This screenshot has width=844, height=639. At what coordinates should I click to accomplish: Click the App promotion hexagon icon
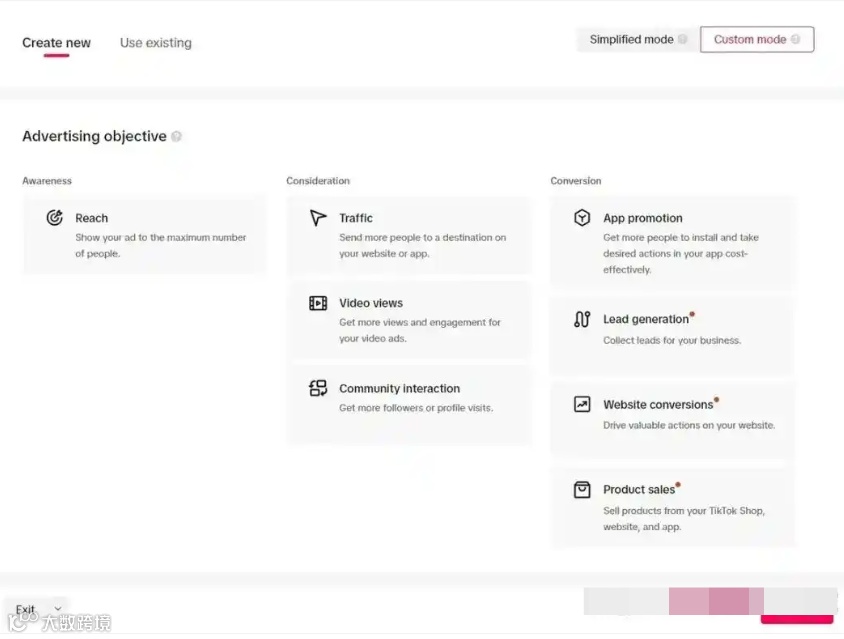582,218
